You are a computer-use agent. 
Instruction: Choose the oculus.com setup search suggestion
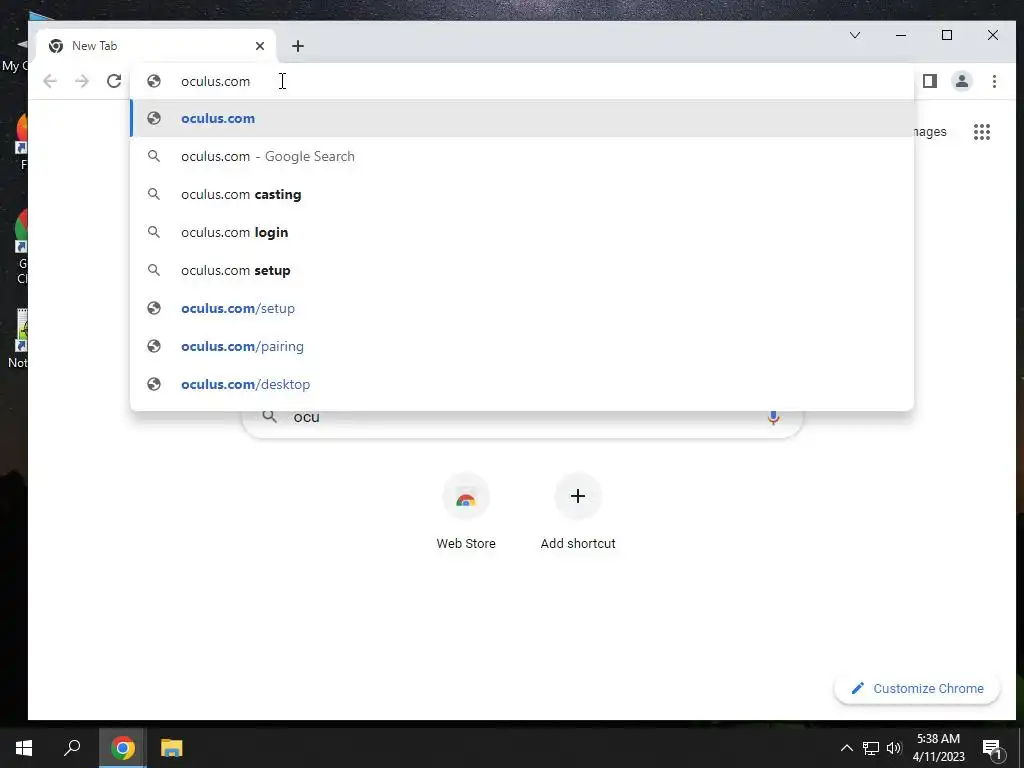coord(522,270)
